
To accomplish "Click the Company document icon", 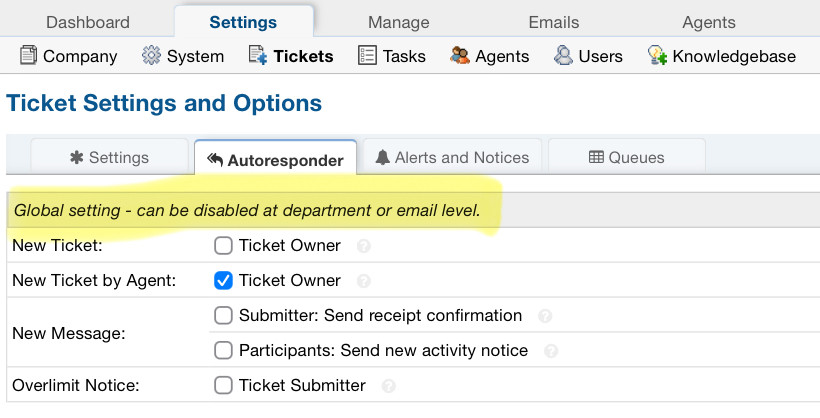I will click(28, 55).
